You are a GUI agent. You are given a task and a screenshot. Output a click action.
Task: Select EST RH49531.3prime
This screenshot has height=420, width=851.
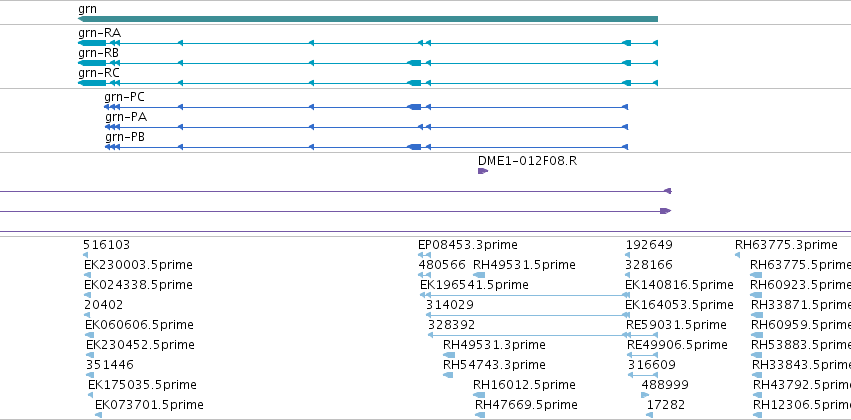point(494,346)
